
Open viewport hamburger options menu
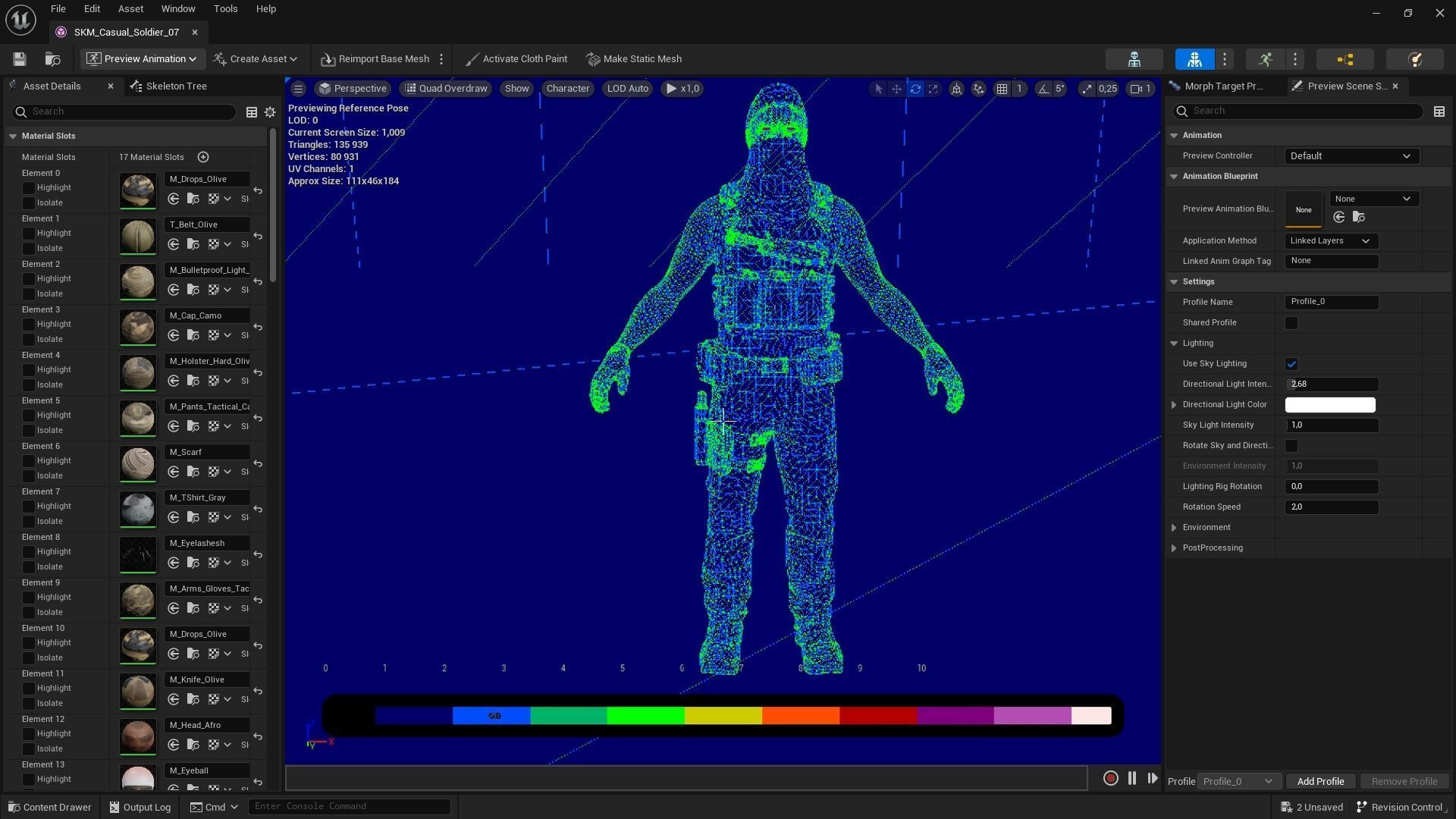(x=298, y=89)
